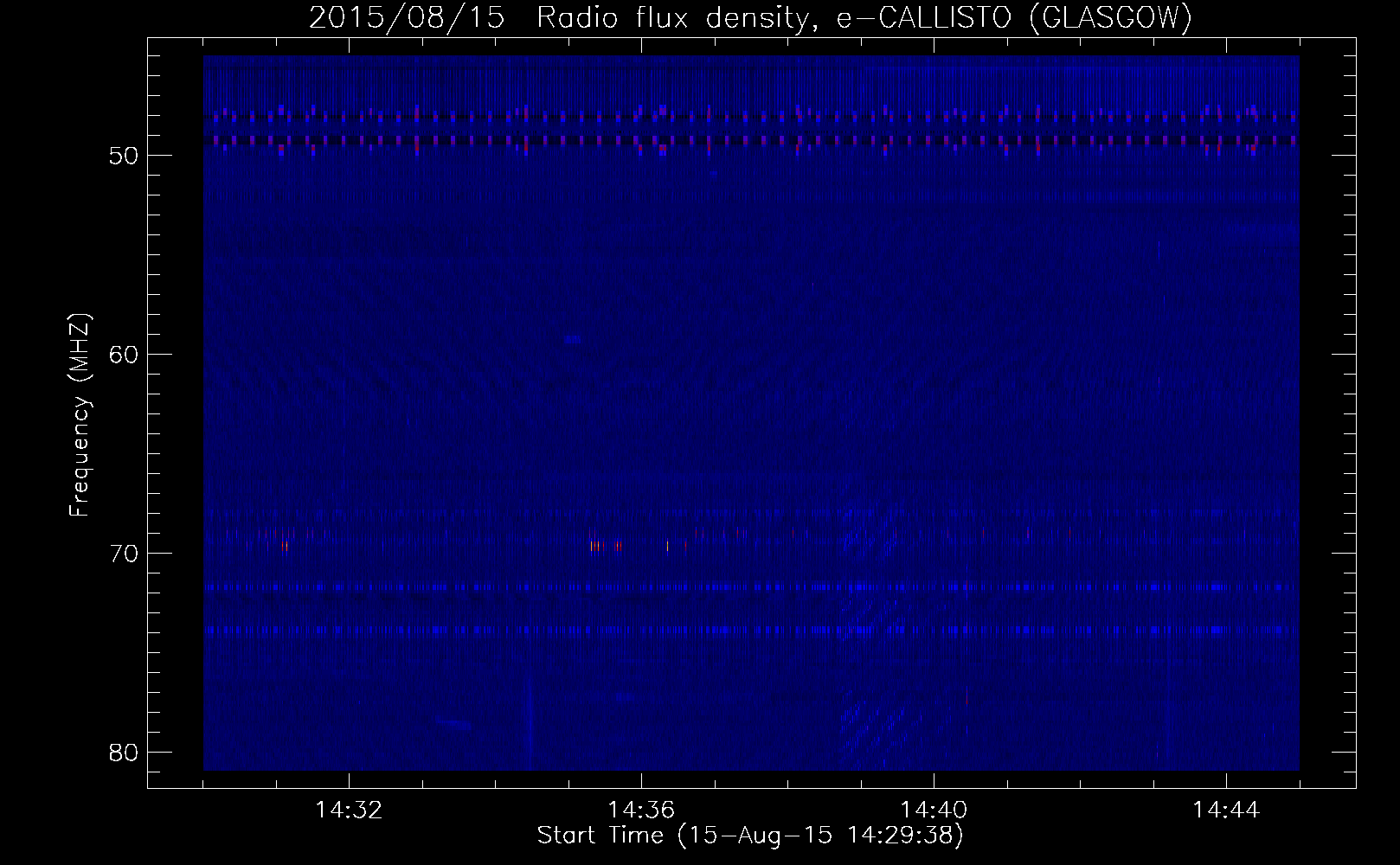The width and height of the screenshot is (1400, 865).
Task: Click the 80 frequency tick label
Action: tap(122, 752)
